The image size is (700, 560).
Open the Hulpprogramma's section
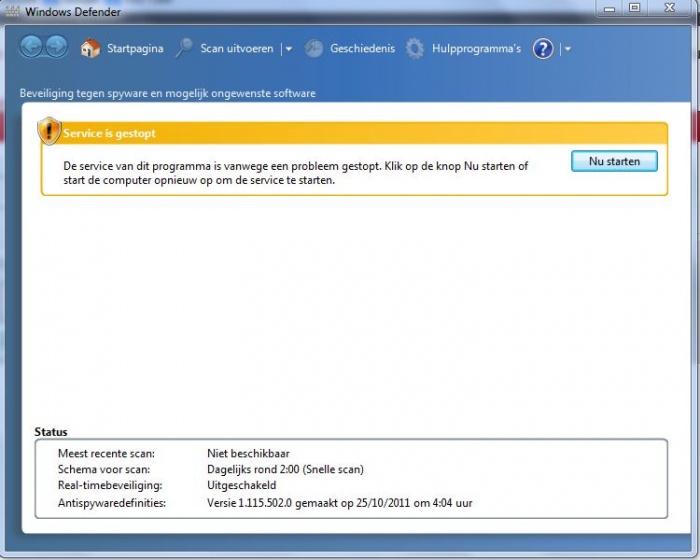[476, 49]
